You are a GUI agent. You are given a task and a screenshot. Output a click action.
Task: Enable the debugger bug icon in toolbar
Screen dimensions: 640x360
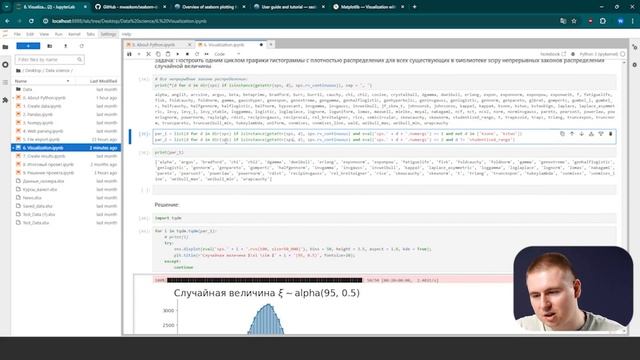point(573,54)
